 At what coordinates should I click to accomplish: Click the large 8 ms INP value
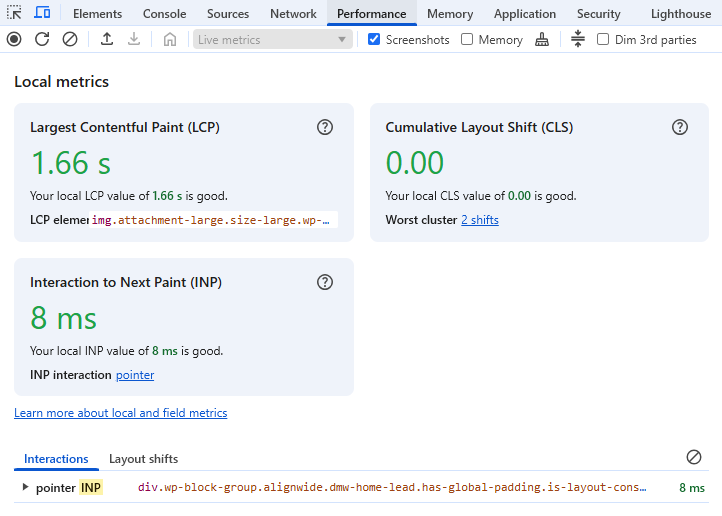(64, 318)
